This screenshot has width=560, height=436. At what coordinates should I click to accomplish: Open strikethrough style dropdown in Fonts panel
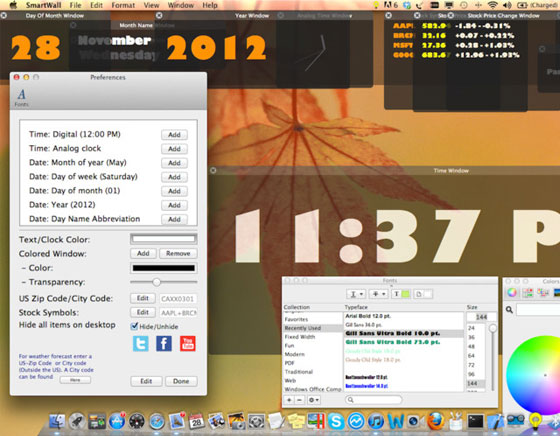(x=378, y=294)
